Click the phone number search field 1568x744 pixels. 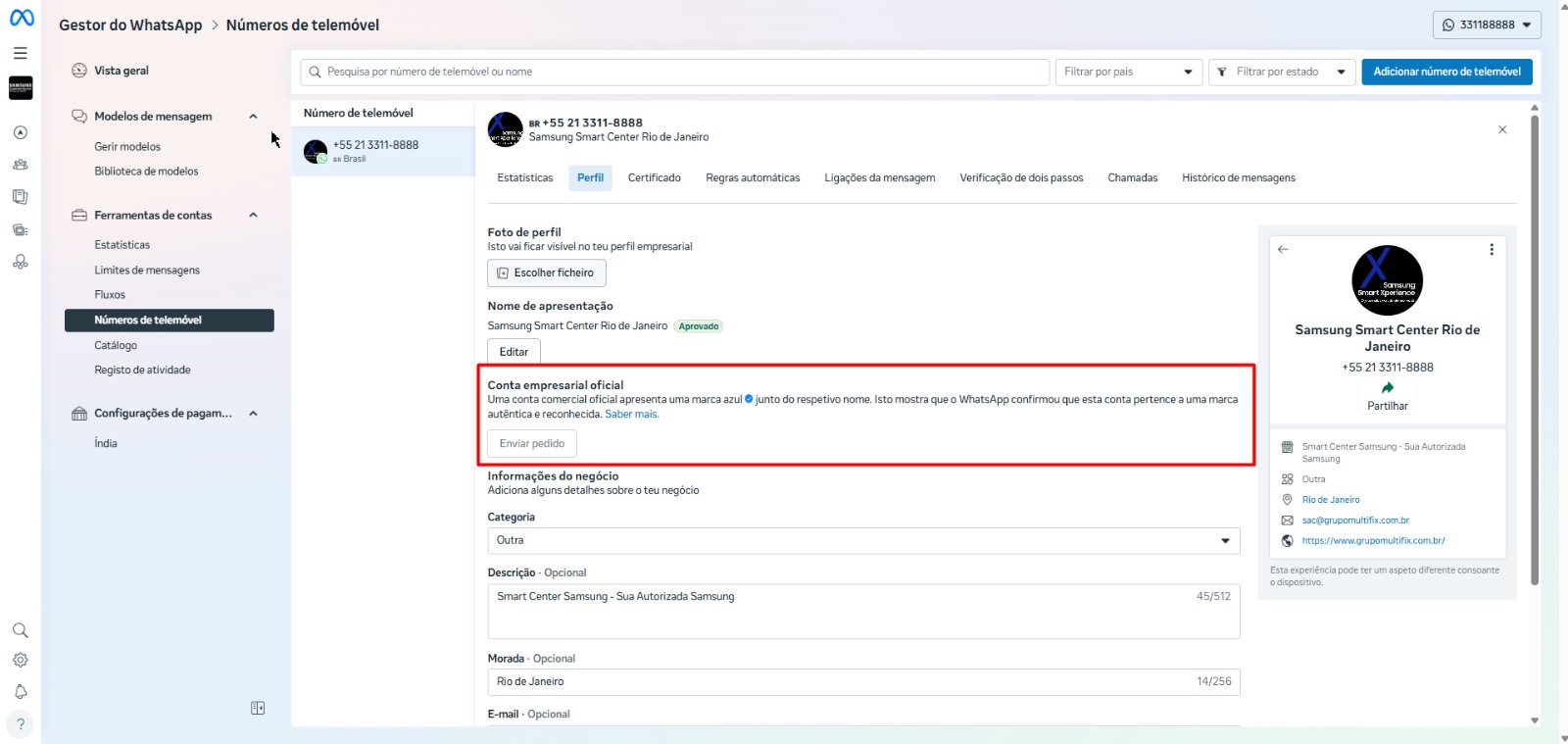pos(674,73)
